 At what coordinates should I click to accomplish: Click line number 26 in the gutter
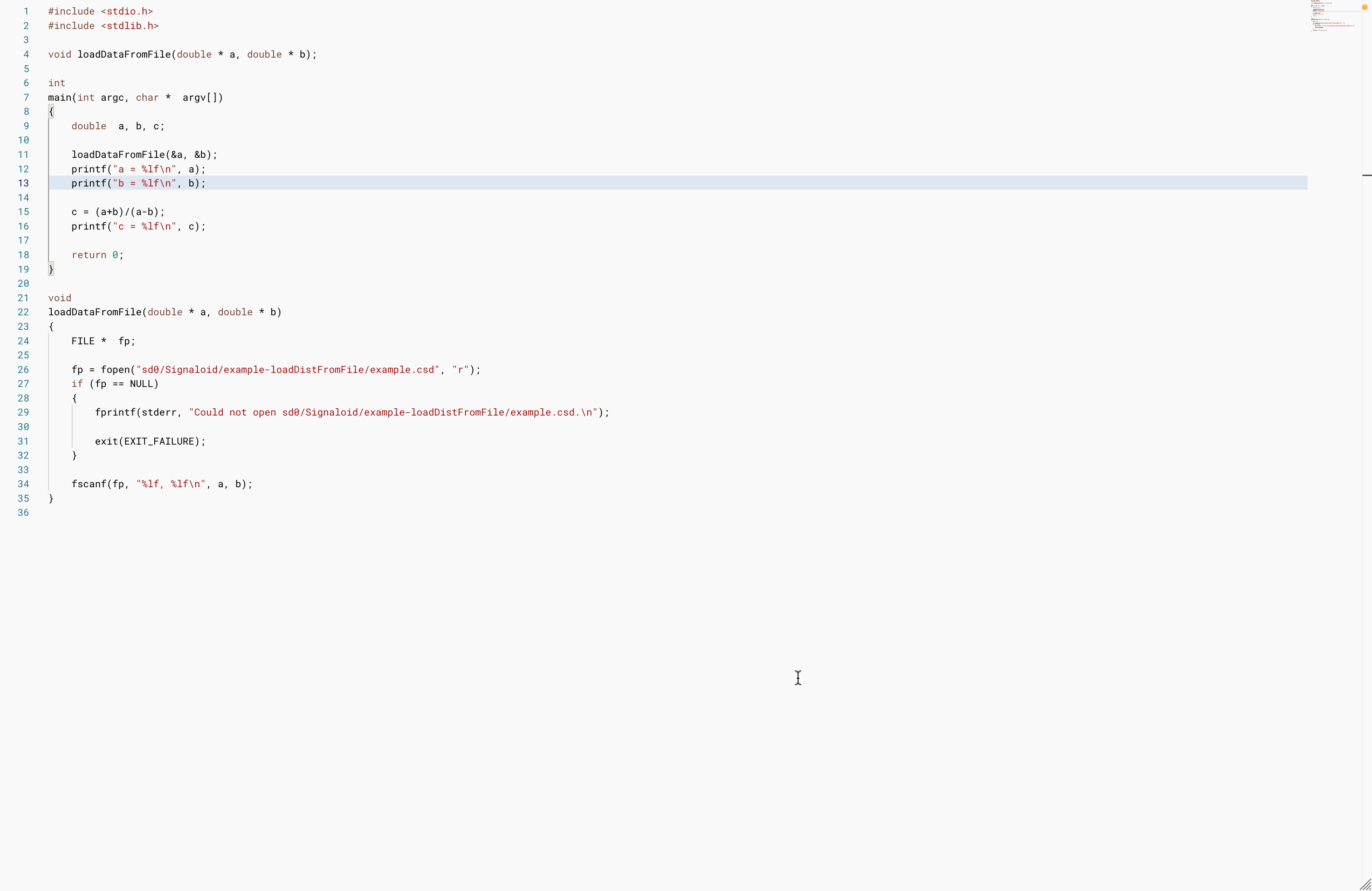pos(23,369)
